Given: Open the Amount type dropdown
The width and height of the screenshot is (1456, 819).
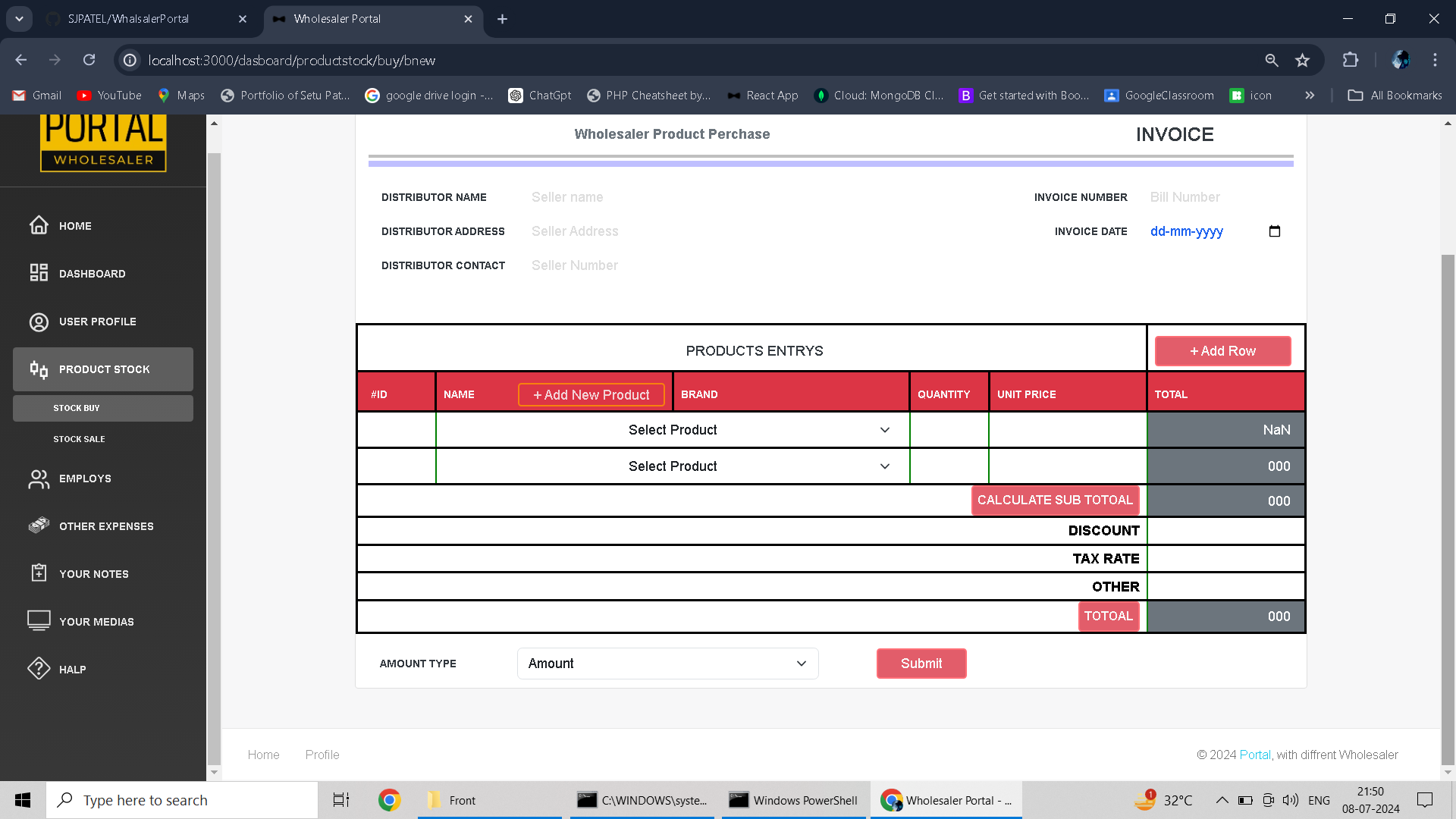Looking at the screenshot, I should [667, 664].
